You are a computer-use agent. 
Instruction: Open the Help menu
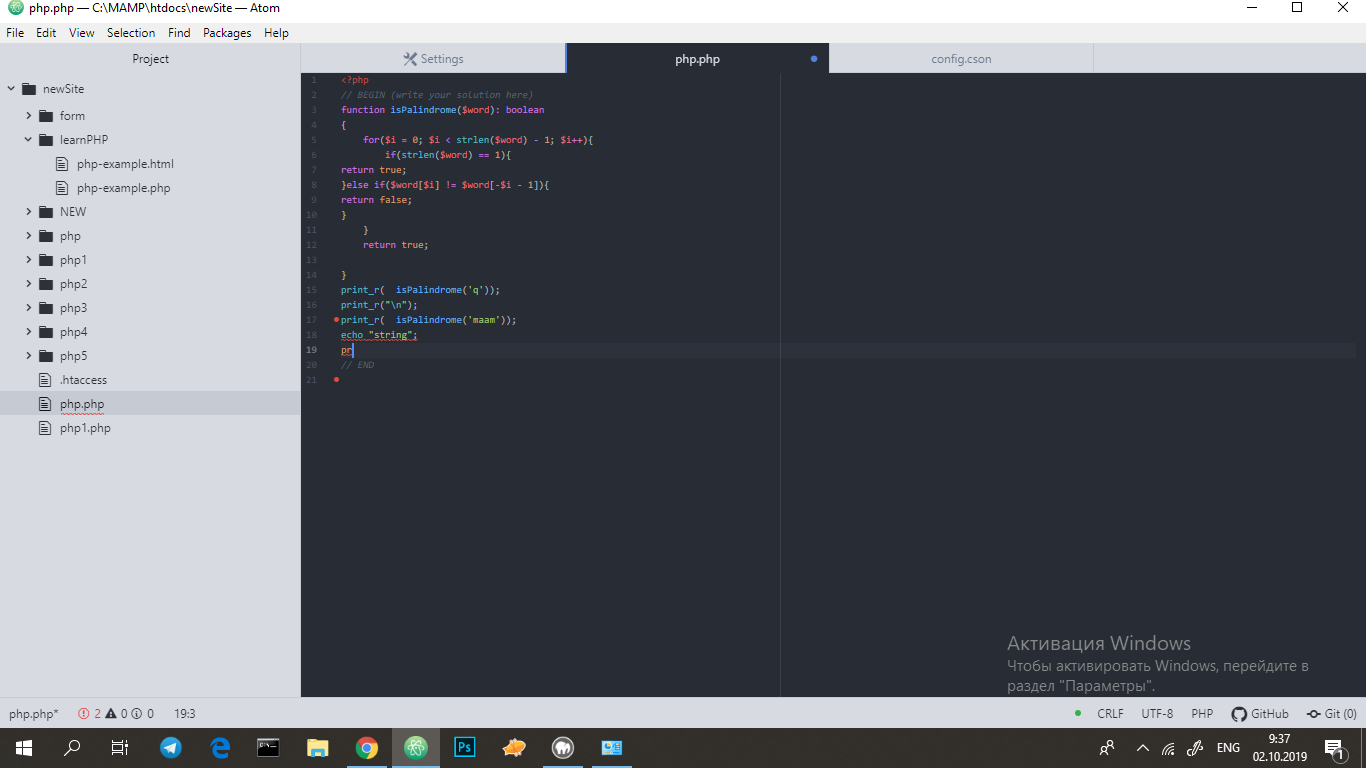(x=276, y=33)
